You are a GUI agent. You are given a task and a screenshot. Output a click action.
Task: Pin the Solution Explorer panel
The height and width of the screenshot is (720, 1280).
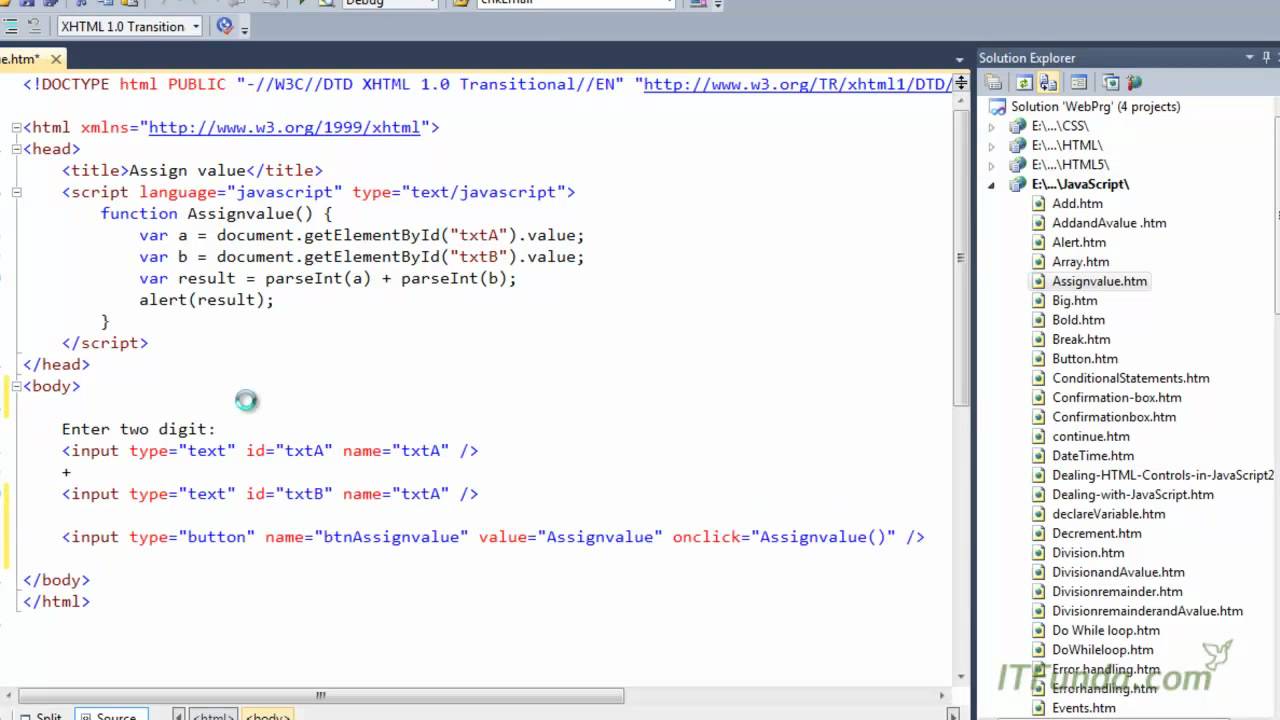1267,58
